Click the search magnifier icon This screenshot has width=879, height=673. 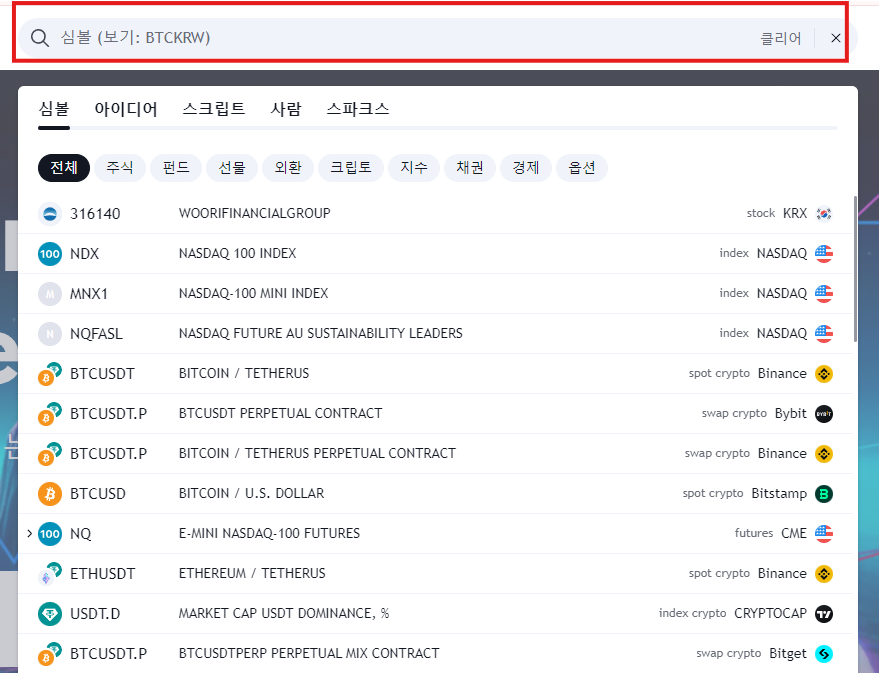tap(40, 38)
